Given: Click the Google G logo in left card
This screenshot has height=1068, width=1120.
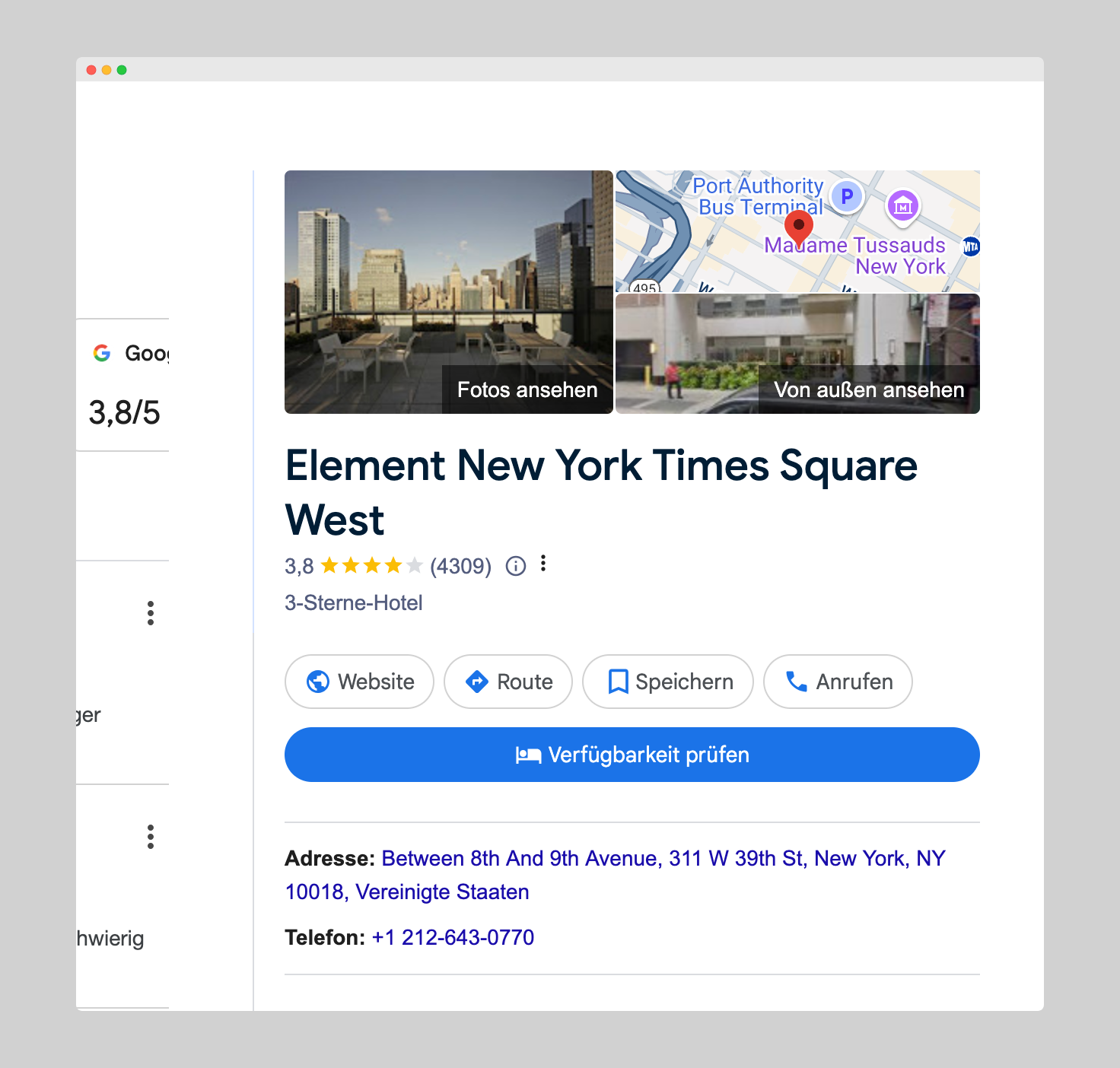Looking at the screenshot, I should click(x=102, y=353).
